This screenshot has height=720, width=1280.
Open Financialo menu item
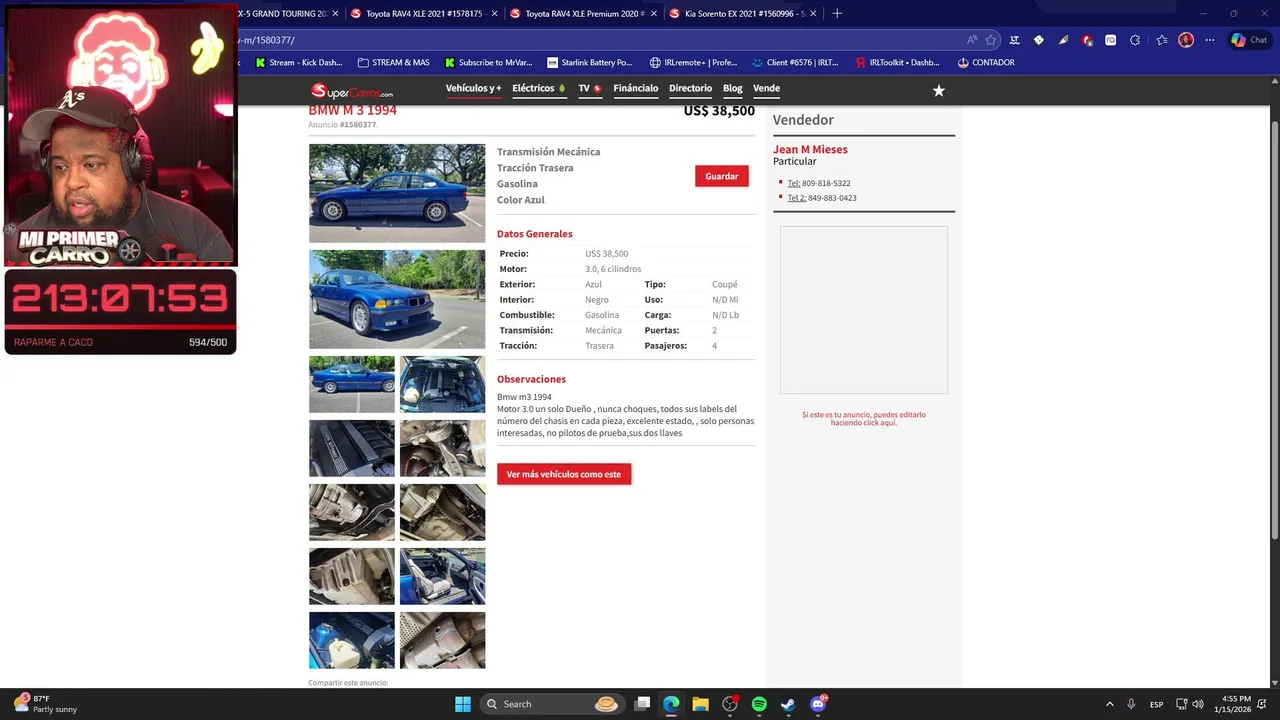[636, 89]
